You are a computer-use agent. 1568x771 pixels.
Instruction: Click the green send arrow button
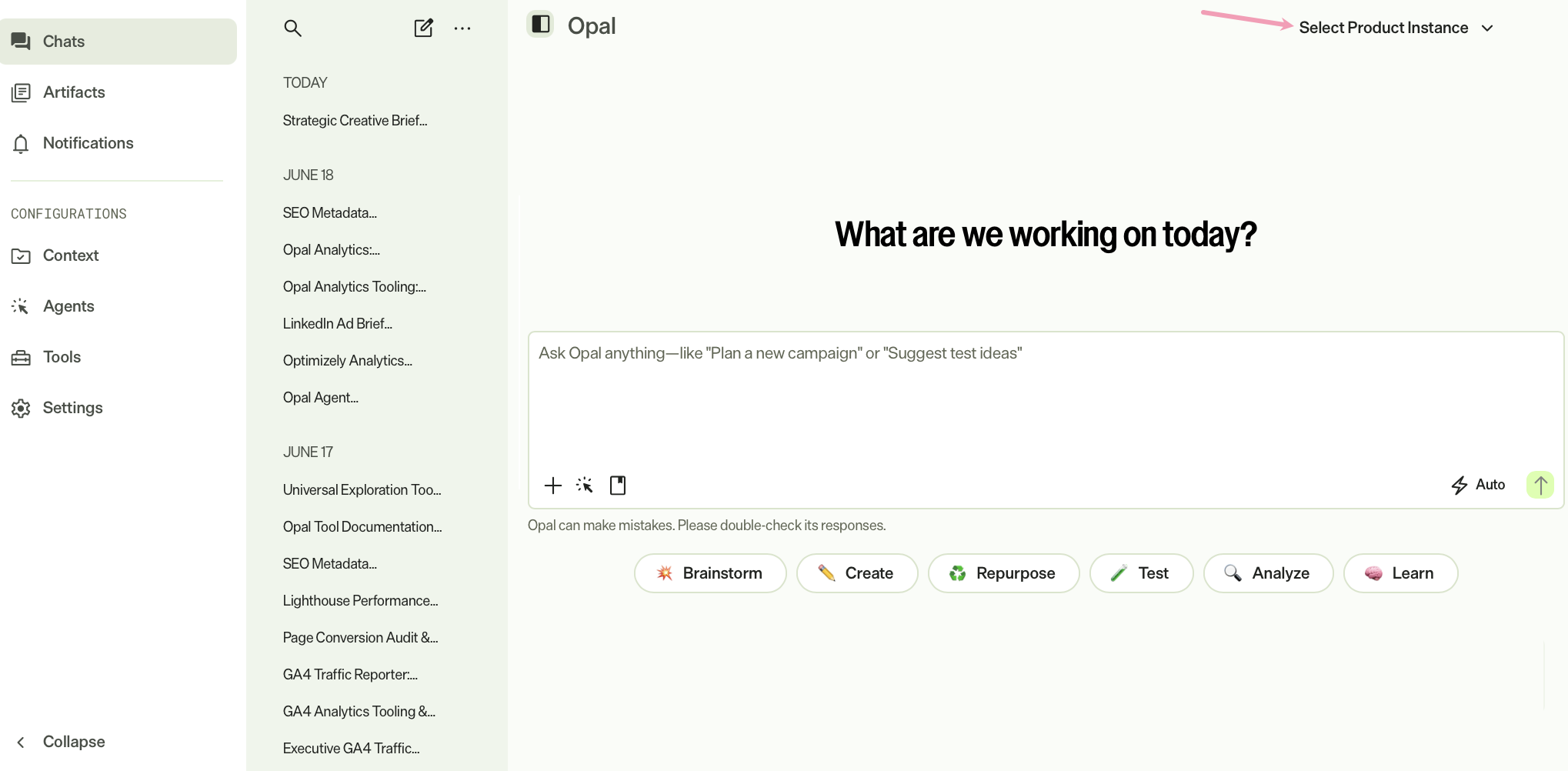(1540, 485)
